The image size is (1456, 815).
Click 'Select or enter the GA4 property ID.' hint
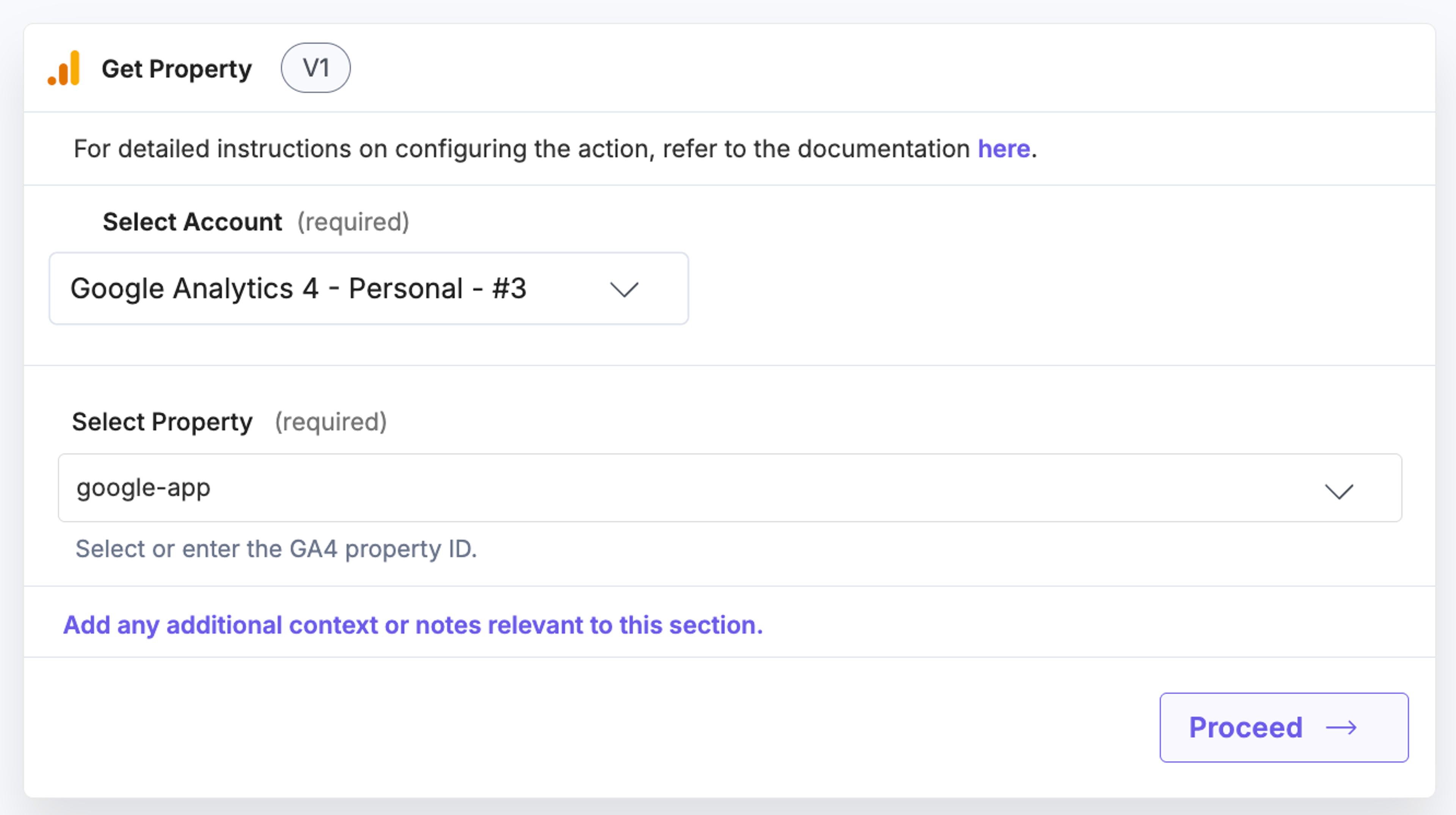[x=276, y=549]
